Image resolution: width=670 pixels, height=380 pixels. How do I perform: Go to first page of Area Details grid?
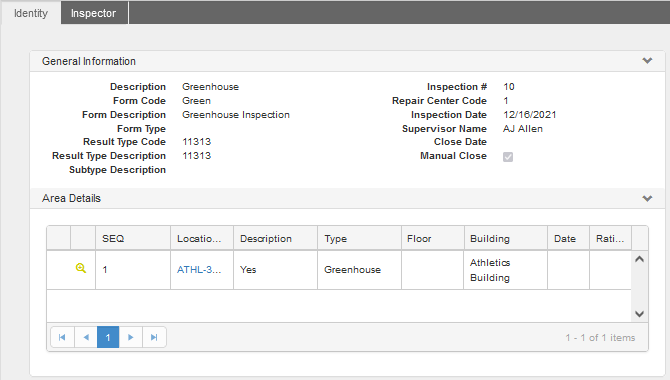(62, 337)
